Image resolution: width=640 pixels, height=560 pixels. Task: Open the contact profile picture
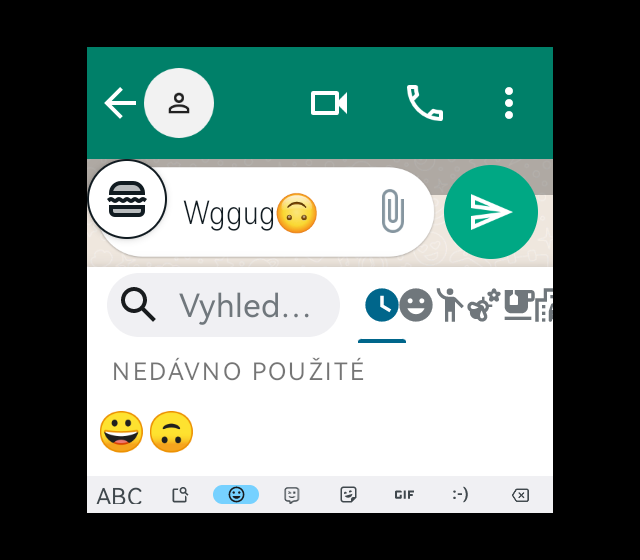(x=179, y=103)
